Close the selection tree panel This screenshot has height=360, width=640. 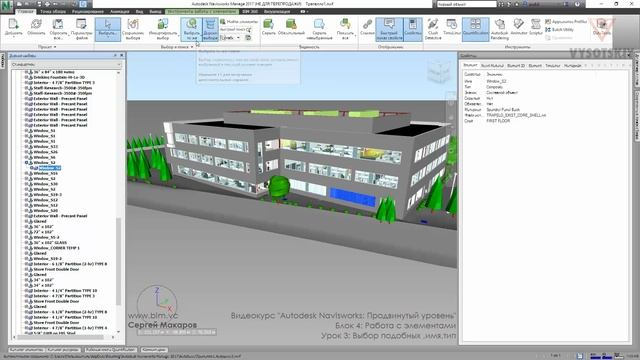[121, 56]
